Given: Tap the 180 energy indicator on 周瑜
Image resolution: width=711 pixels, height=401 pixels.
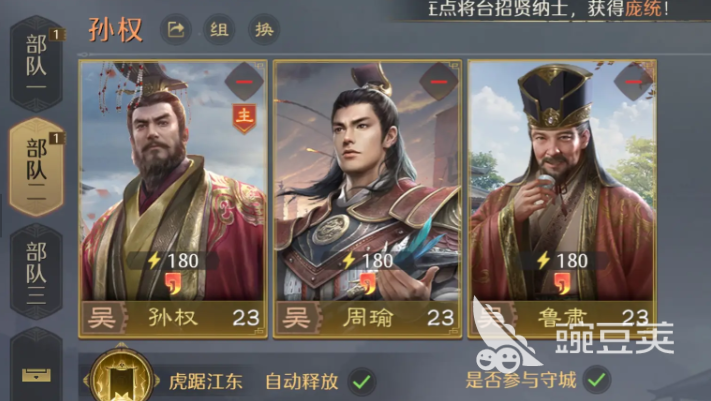Looking at the screenshot, I should click(x=368, y=260).
